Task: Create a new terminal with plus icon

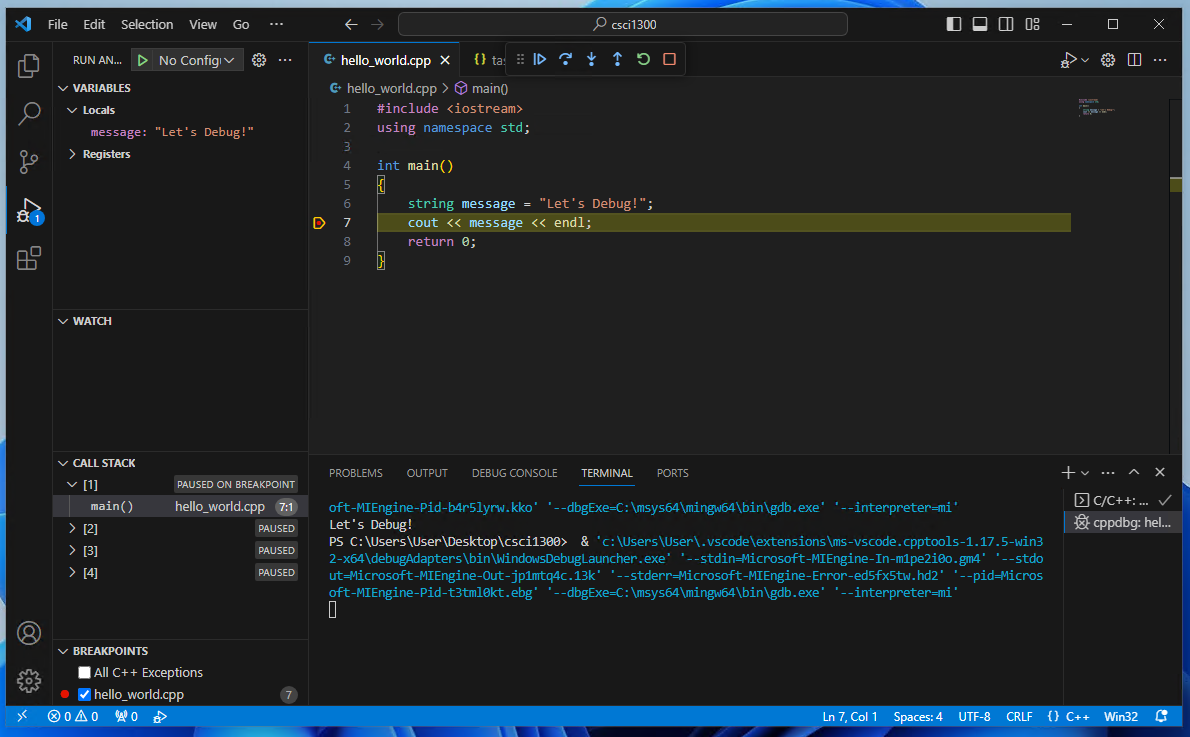Action: (x=1068, y=473)
